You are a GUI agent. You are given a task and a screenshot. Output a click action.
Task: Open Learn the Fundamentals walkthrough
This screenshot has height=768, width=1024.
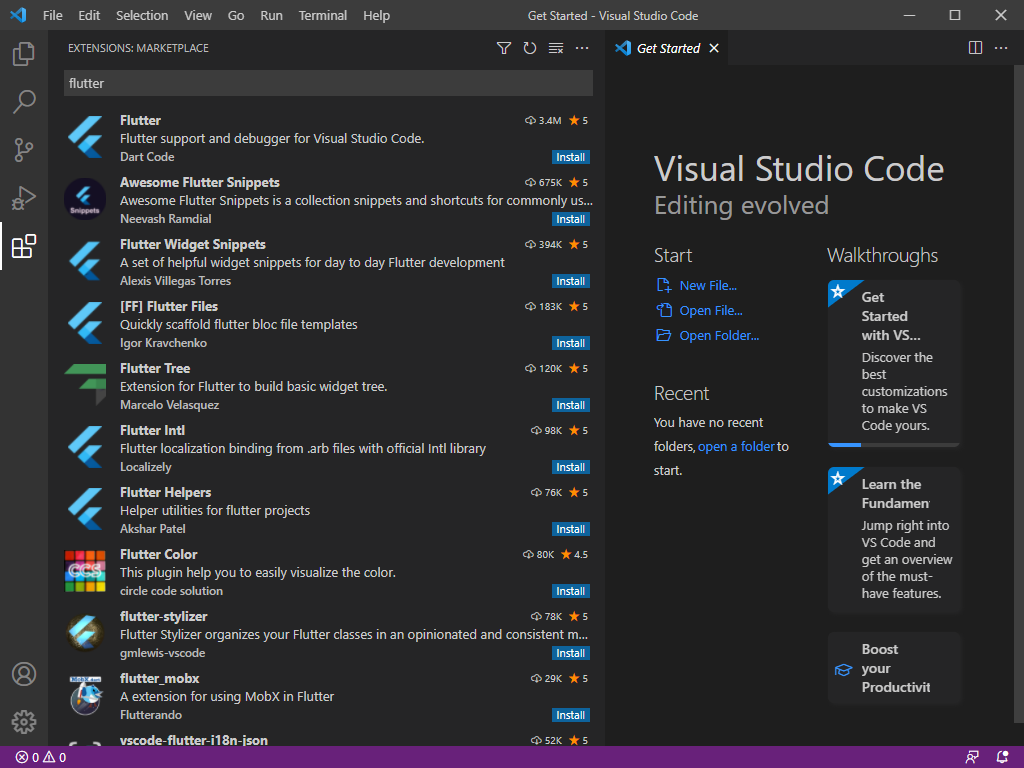pos(893,540)
